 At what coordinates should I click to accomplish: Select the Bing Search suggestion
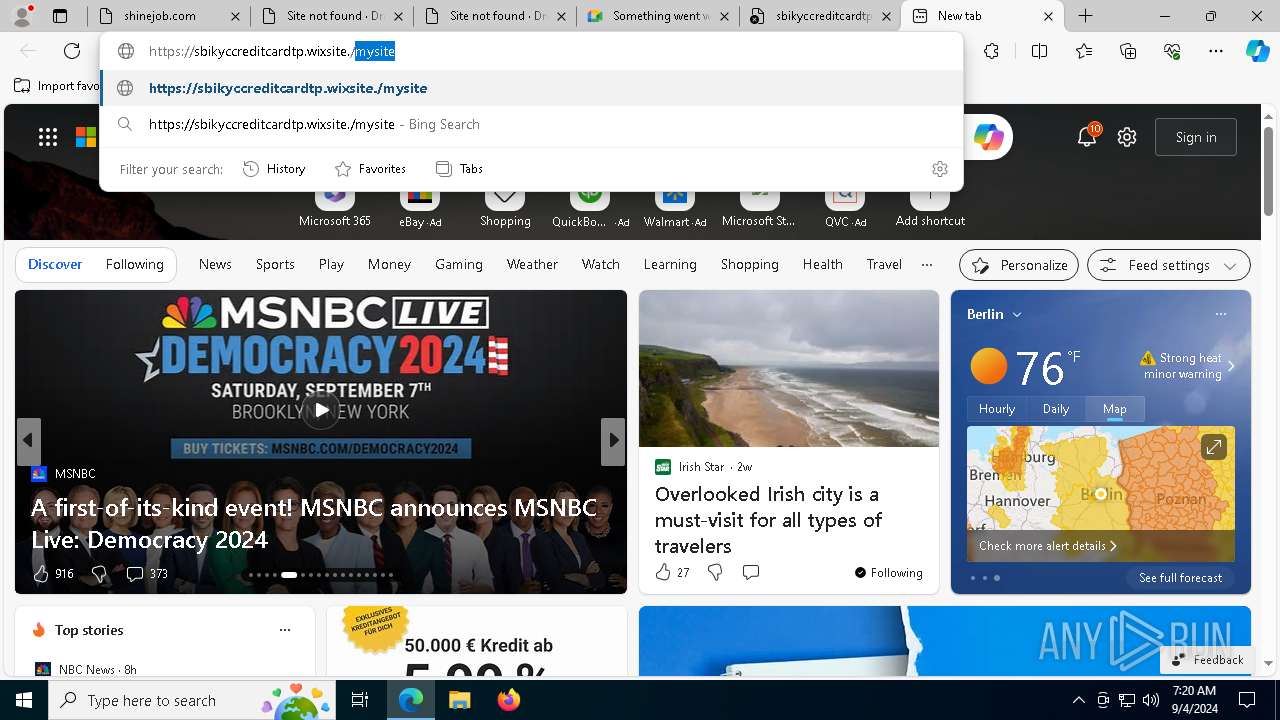tap(532, 124)
